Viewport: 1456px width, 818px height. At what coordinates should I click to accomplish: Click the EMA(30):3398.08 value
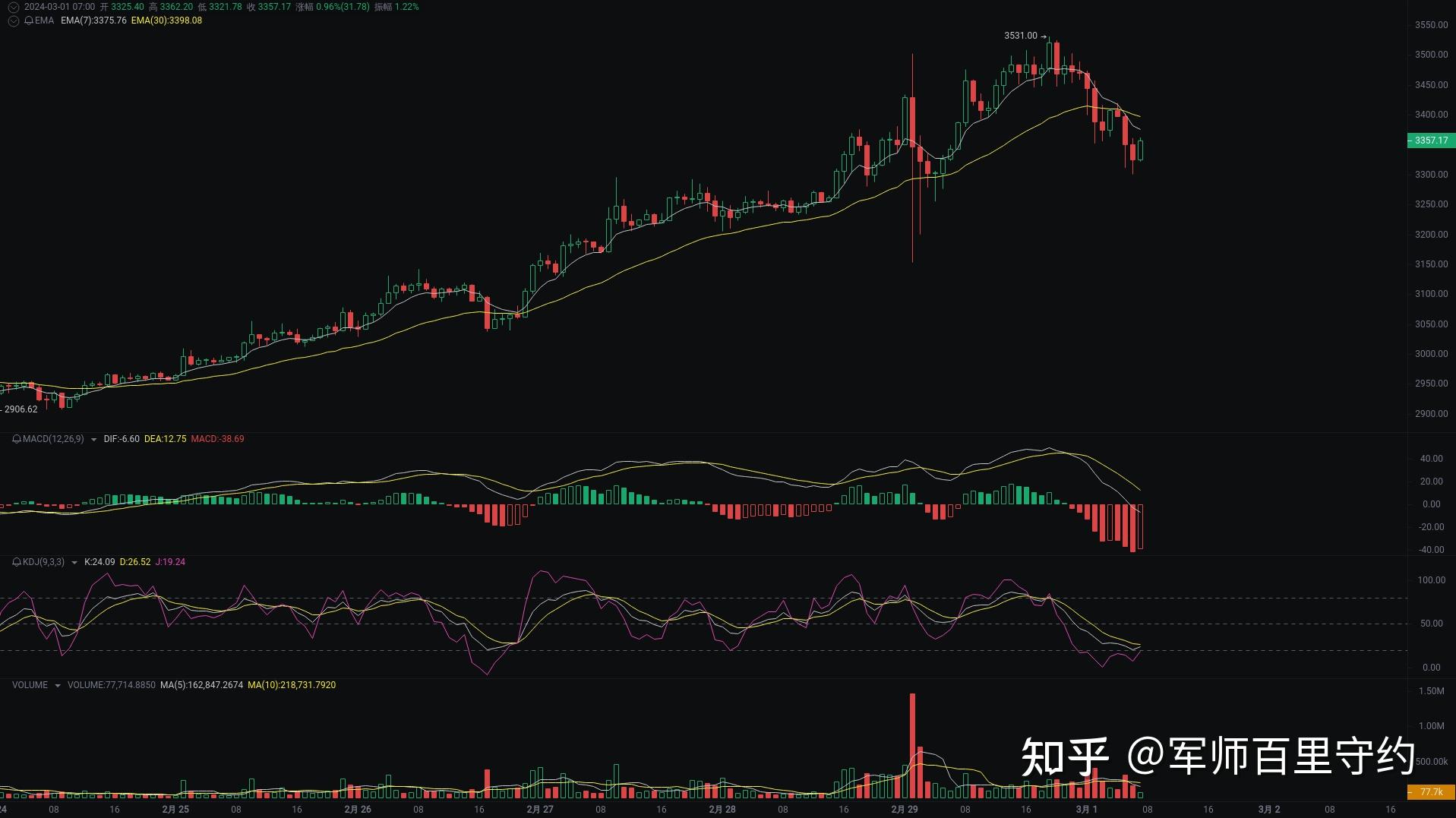166,21
